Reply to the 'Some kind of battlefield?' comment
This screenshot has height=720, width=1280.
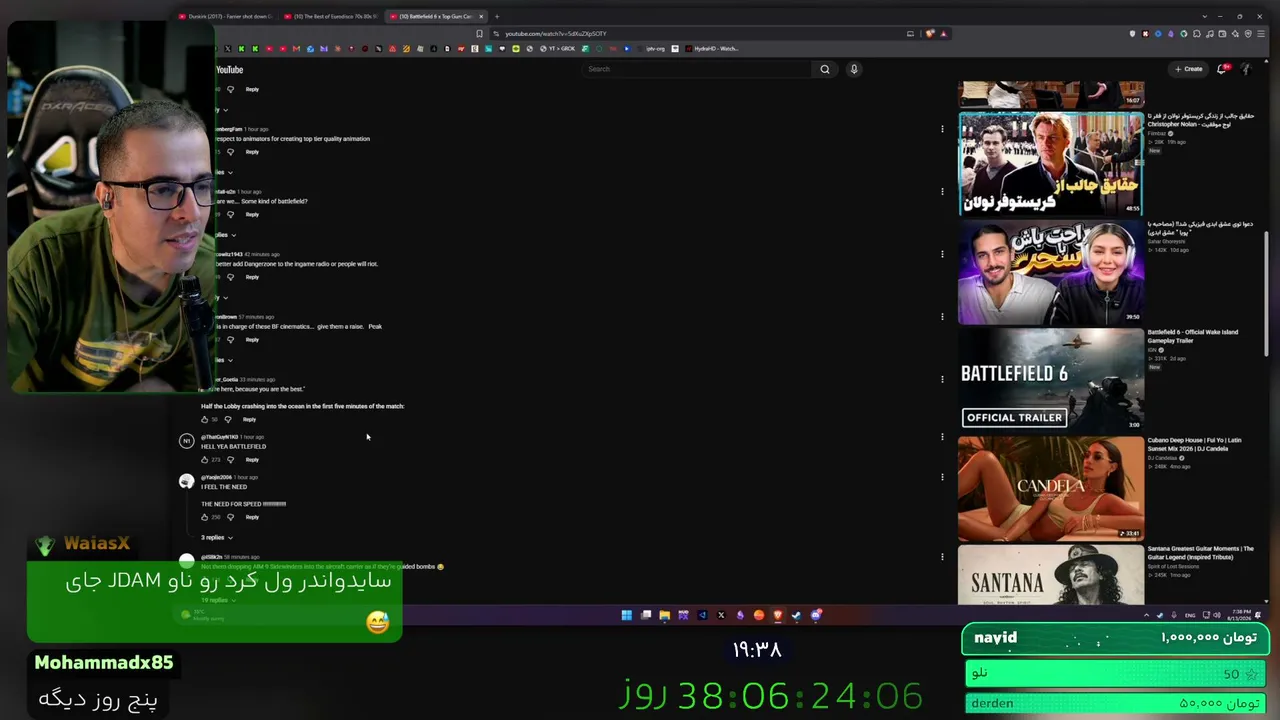point(252,214)
